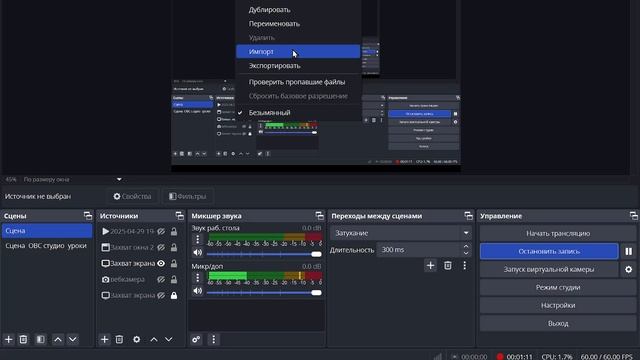Remove scene transition with trash icon

coord(448,265)
